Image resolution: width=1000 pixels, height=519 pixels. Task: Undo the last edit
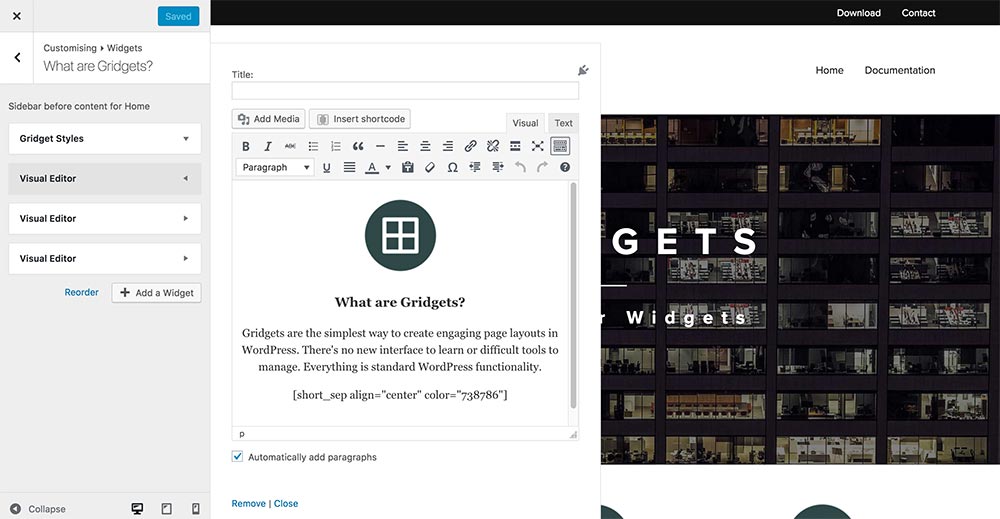[520, 167]
